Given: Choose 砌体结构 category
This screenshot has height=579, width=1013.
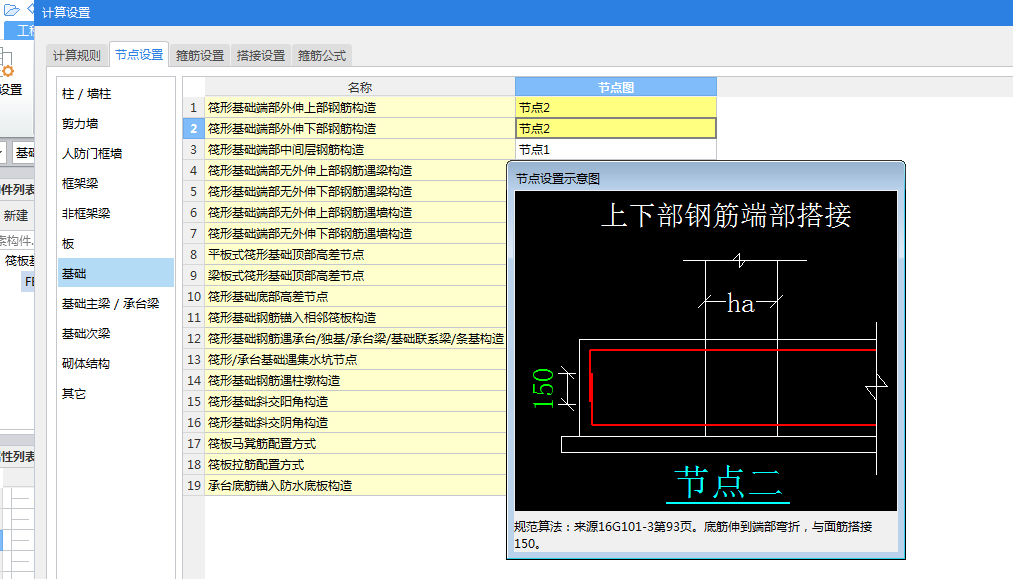Looking at the screenshot, I should tap(116, 363).
